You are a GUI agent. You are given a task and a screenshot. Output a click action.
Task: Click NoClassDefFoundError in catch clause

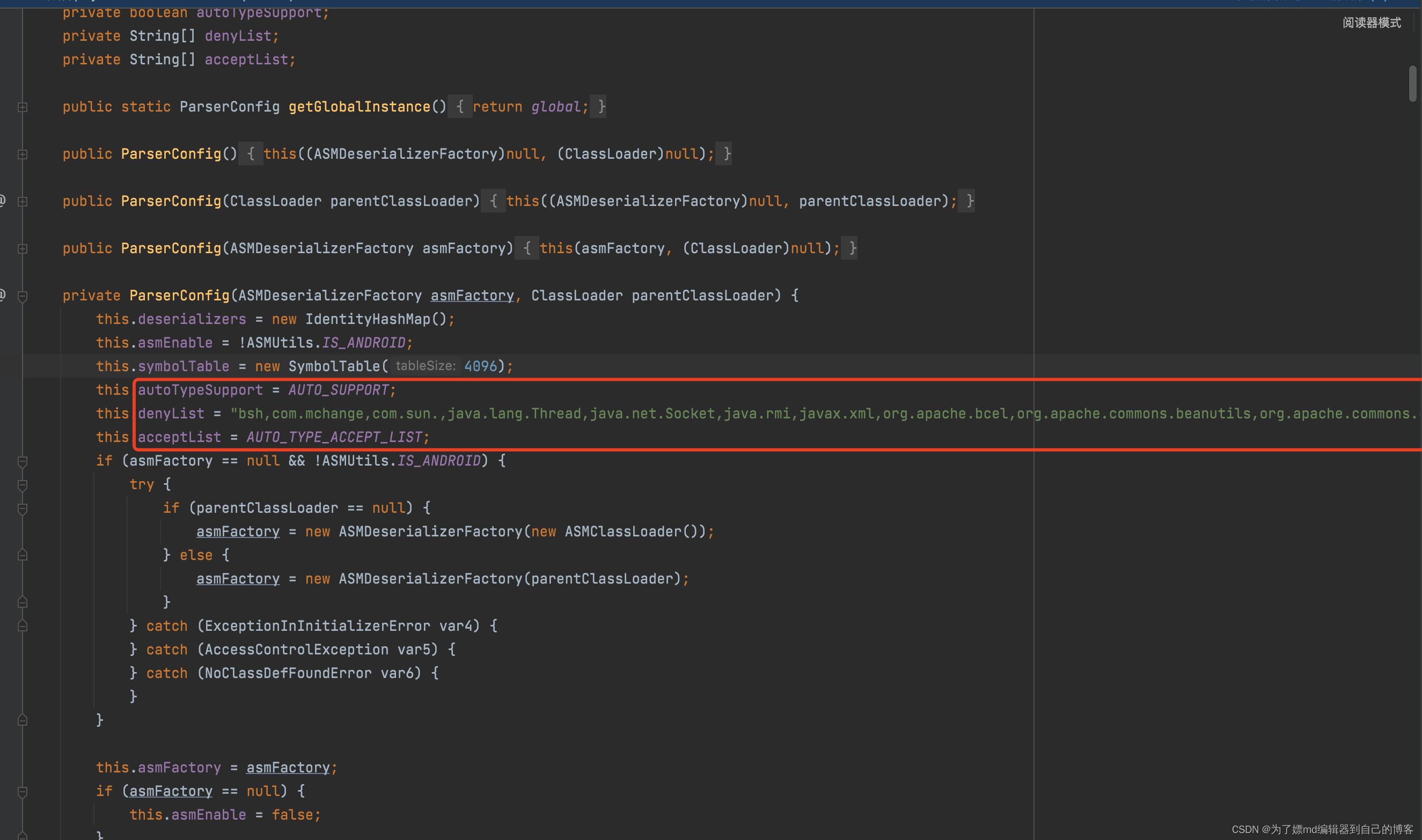(x=288, y=673)
